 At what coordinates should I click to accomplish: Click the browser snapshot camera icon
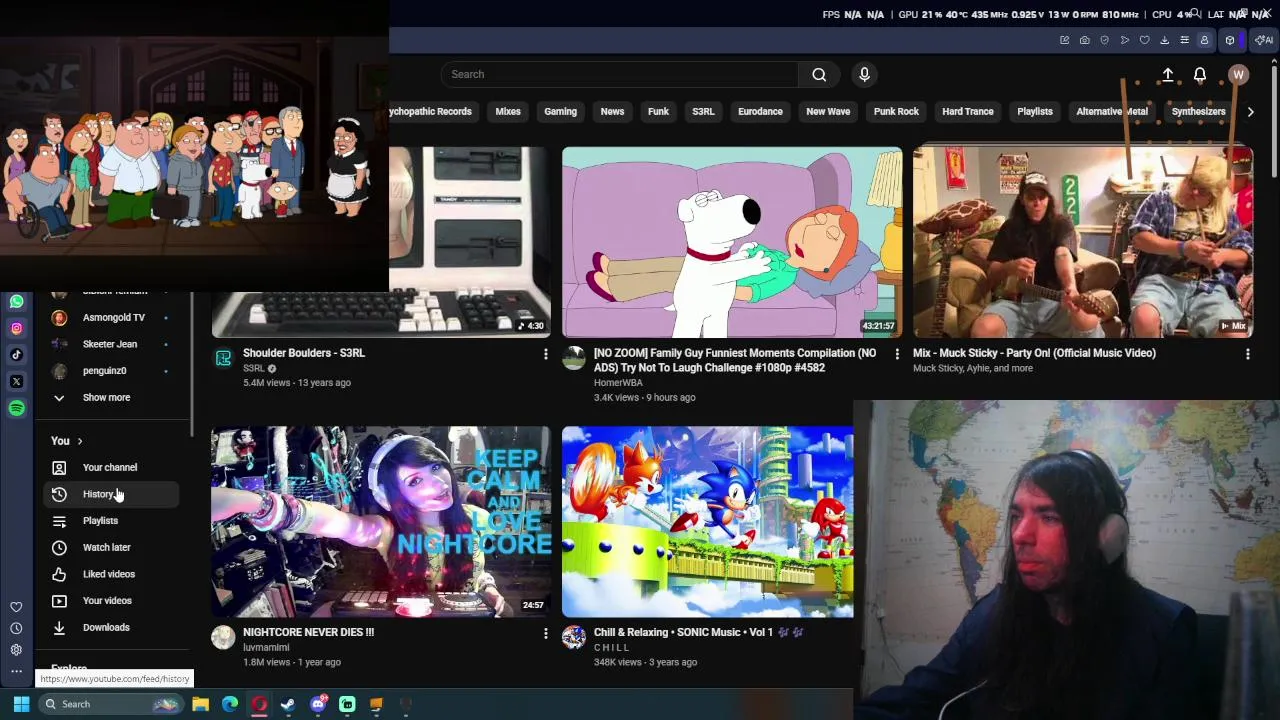(1084, 40)
